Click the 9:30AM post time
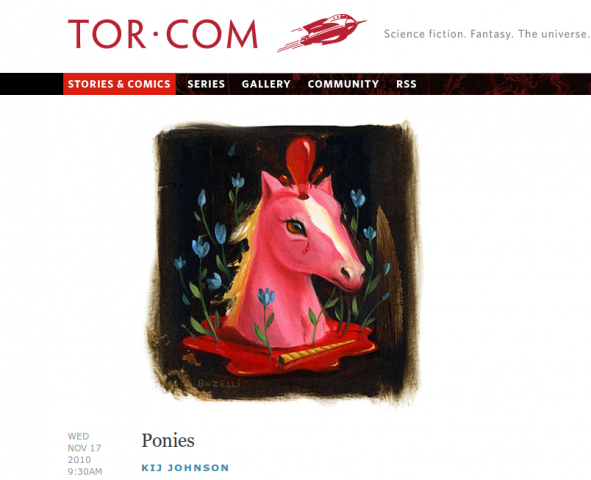The width and height of the screenshot is (591, 480). point(85,471)
